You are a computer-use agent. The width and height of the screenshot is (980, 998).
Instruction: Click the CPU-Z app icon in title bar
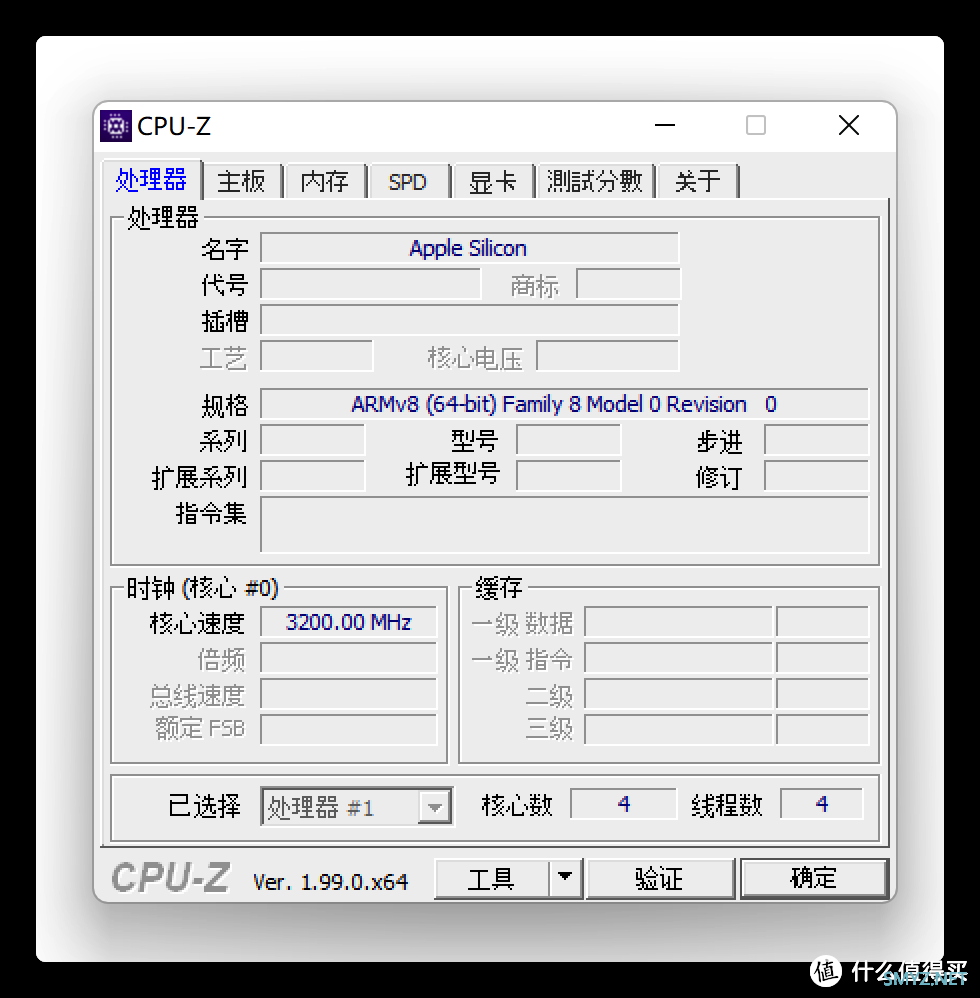[x=116, y=125]
